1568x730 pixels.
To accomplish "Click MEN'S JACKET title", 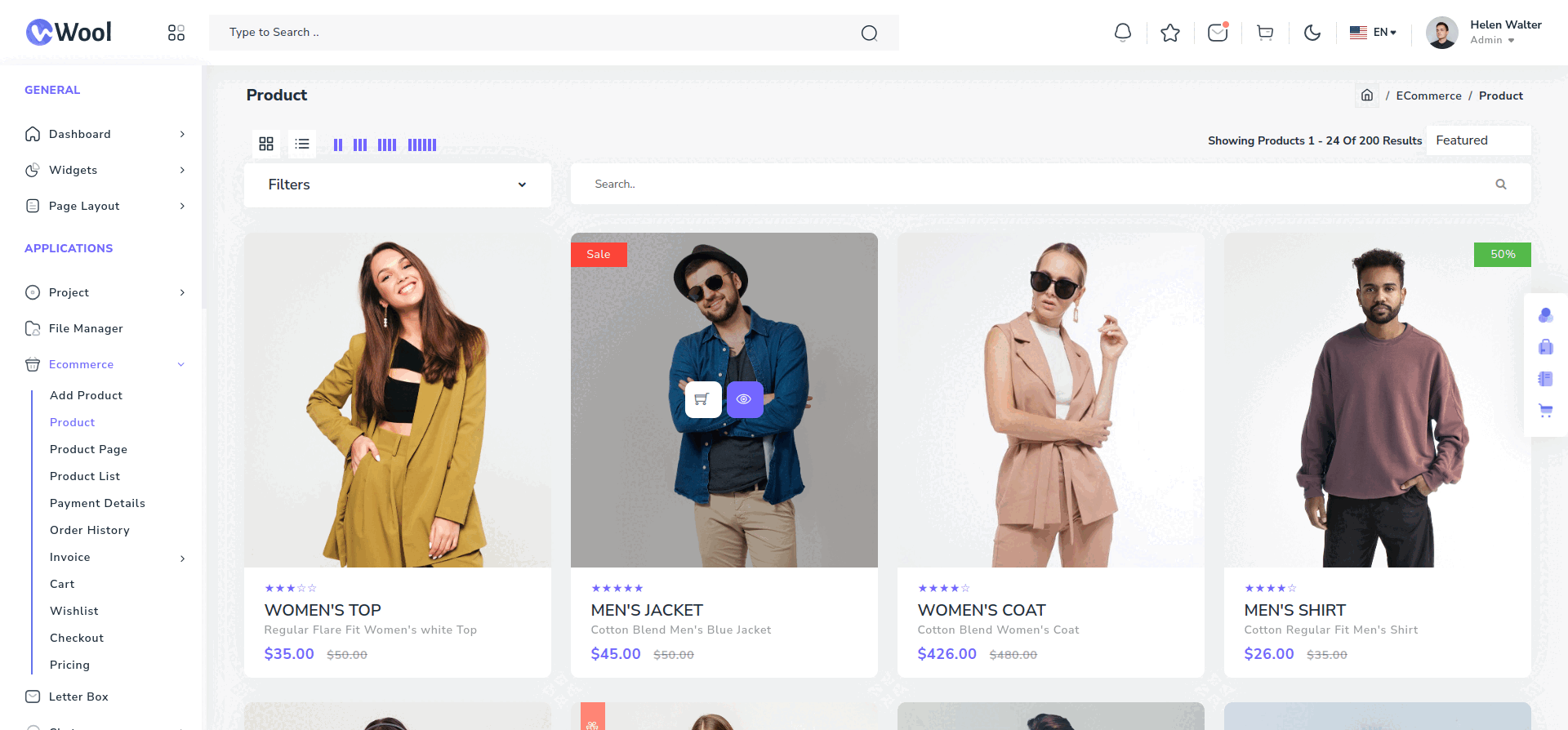I will pyautogui.click(x=647, y=610).
